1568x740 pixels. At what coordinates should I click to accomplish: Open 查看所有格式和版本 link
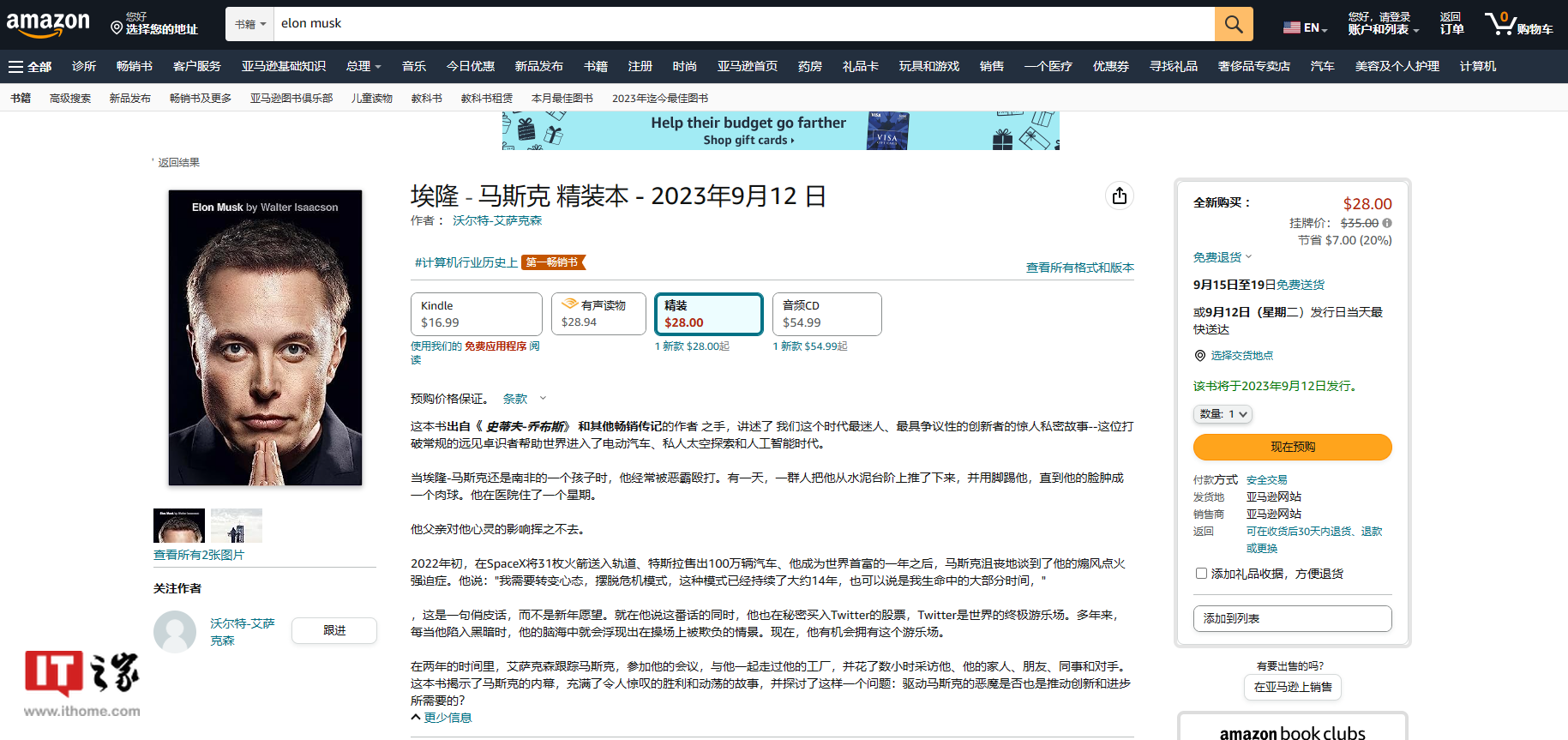1079,268
